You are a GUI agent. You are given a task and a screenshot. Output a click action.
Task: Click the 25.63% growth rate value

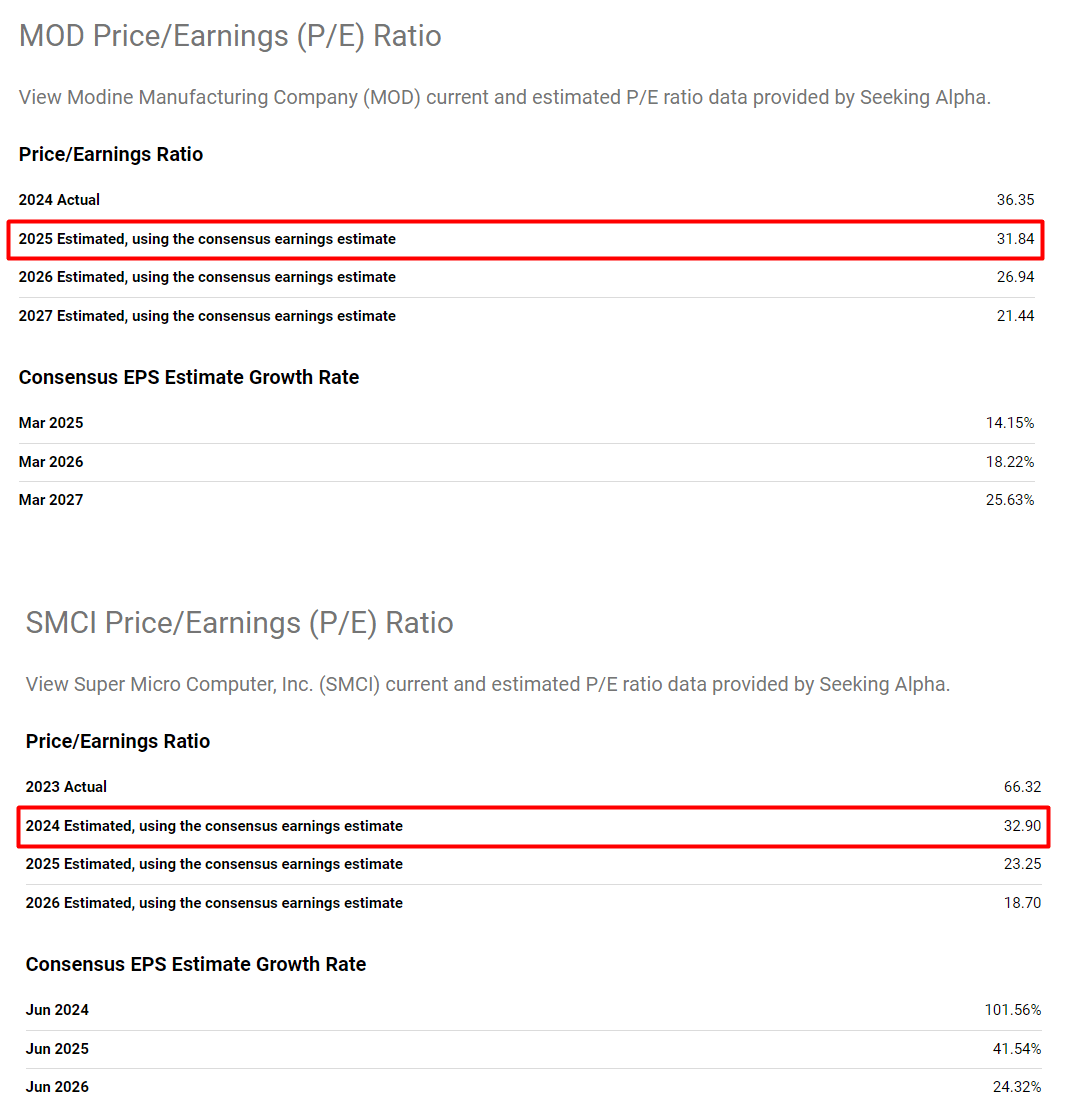click(1010, 500)
